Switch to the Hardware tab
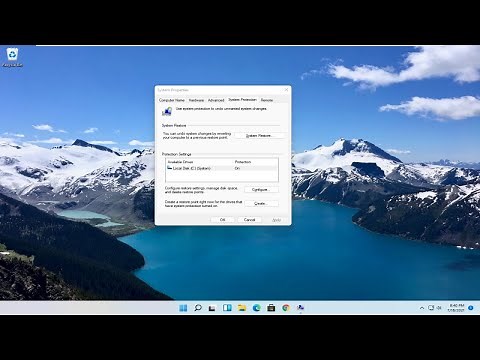 point(196,100)
